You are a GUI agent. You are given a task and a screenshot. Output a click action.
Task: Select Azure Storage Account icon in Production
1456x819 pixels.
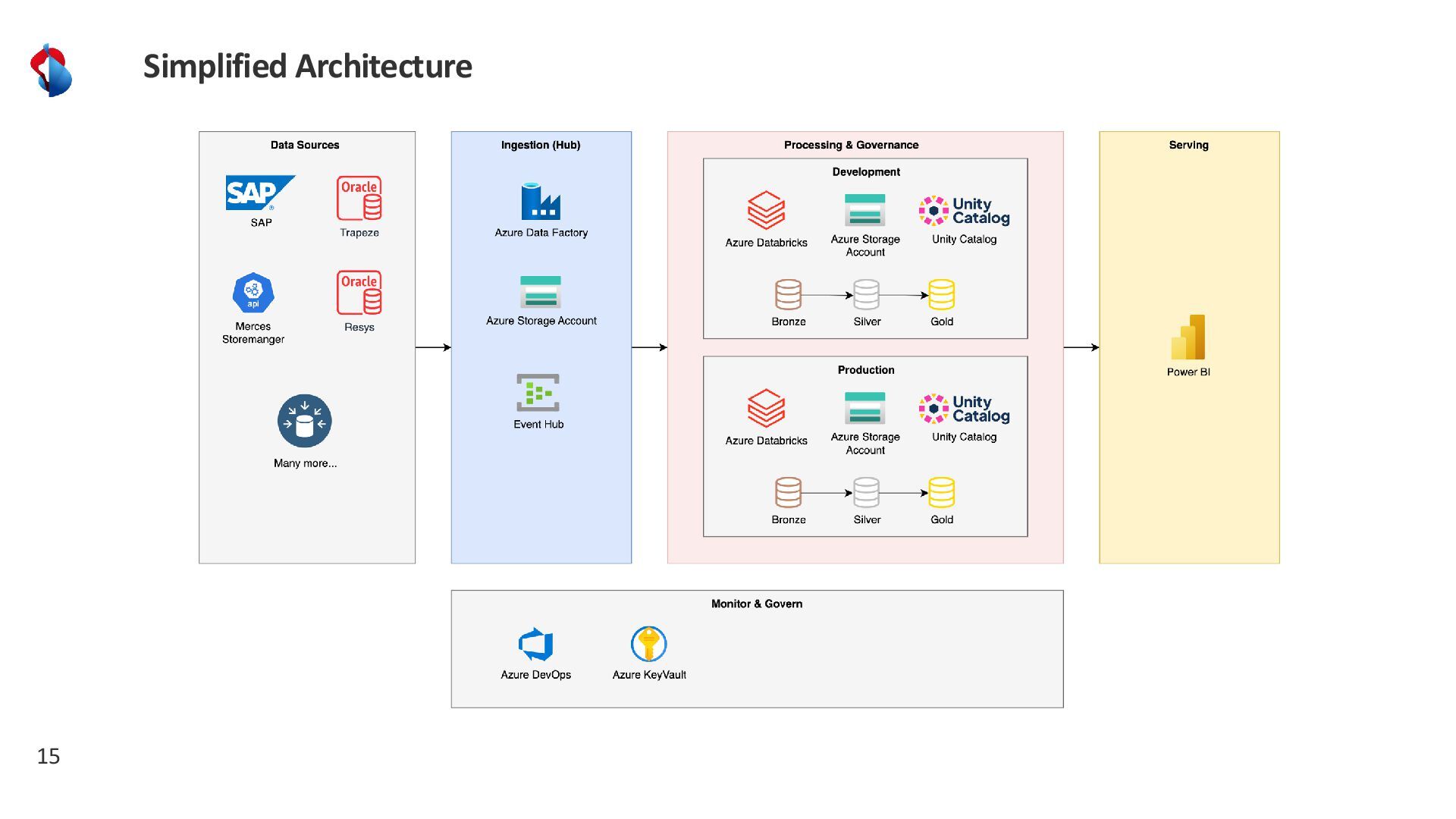click(865, 408)
